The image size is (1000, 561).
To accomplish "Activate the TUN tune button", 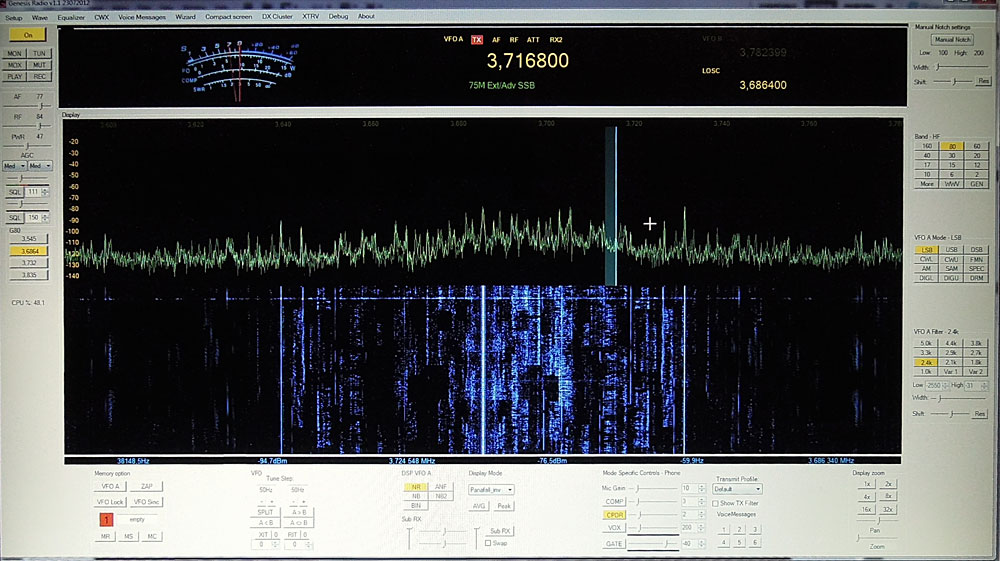I will 39,53.
